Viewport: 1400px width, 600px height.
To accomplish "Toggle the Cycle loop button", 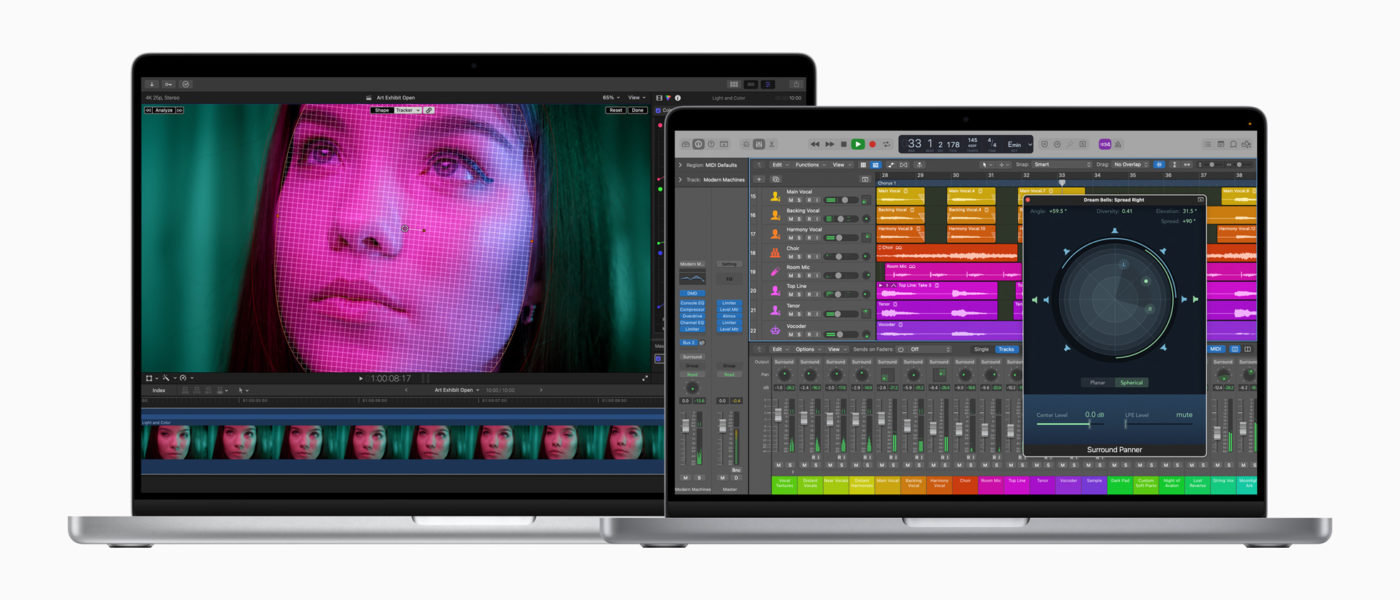I will [x=886, y=144].
